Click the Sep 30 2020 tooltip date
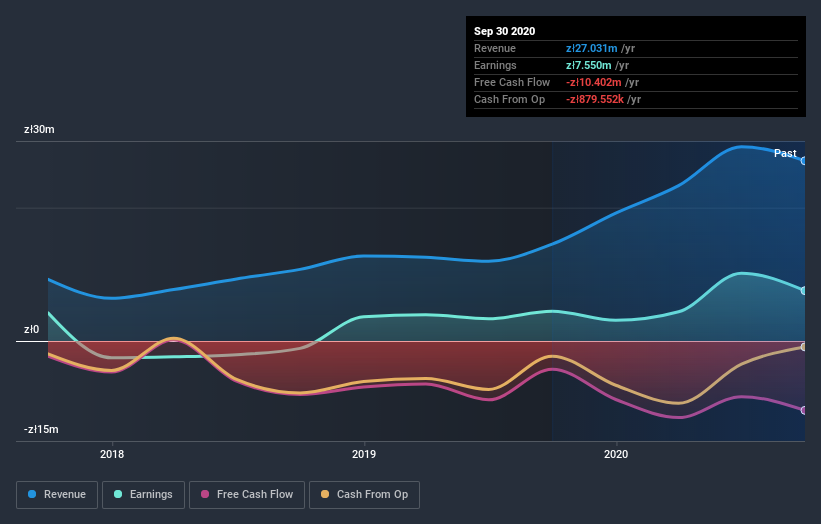821x524 pixels. click(505, 31)
